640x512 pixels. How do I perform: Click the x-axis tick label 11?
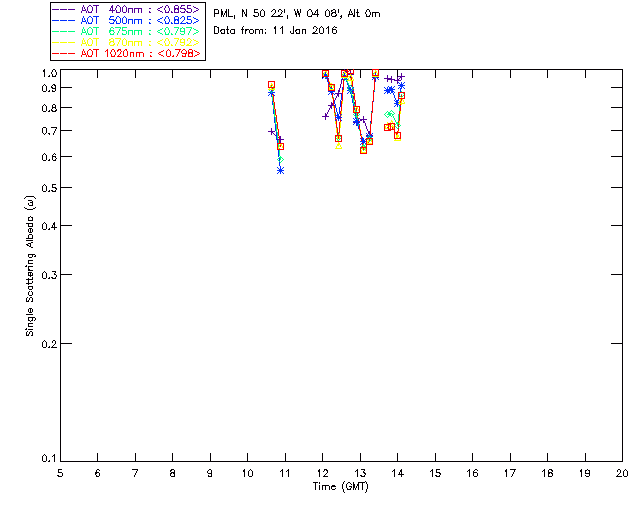coord(285,473)
